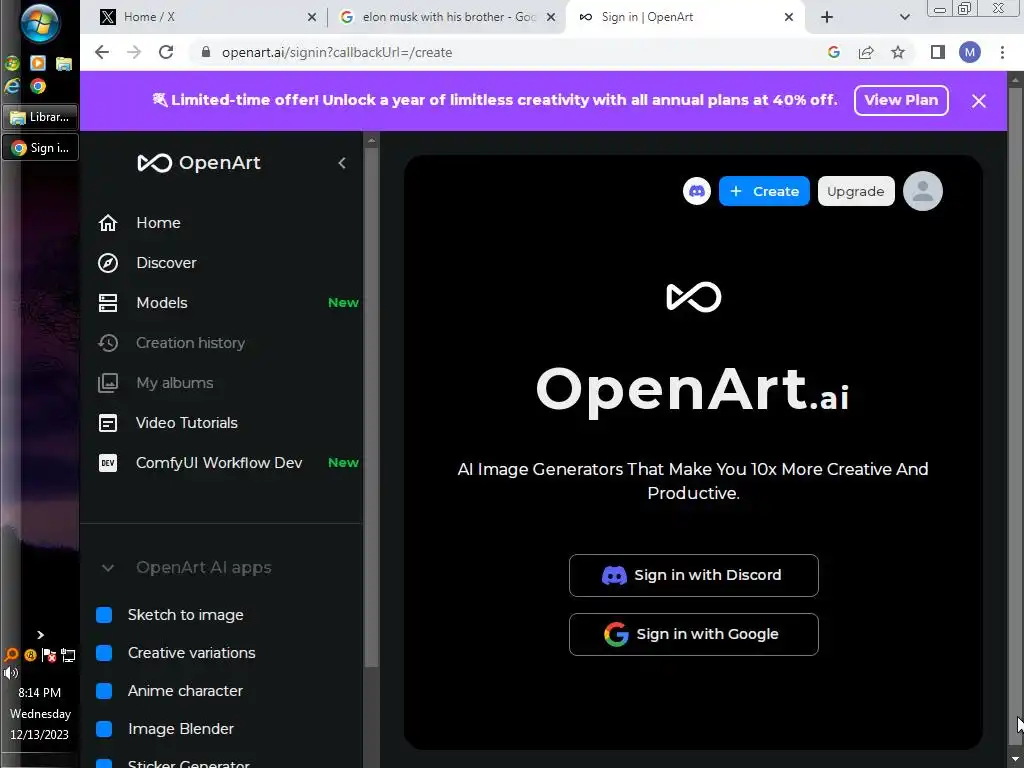1024x768 pixels.
Task: Open My albums gallery icon
Action: click(x=108, y=383)
